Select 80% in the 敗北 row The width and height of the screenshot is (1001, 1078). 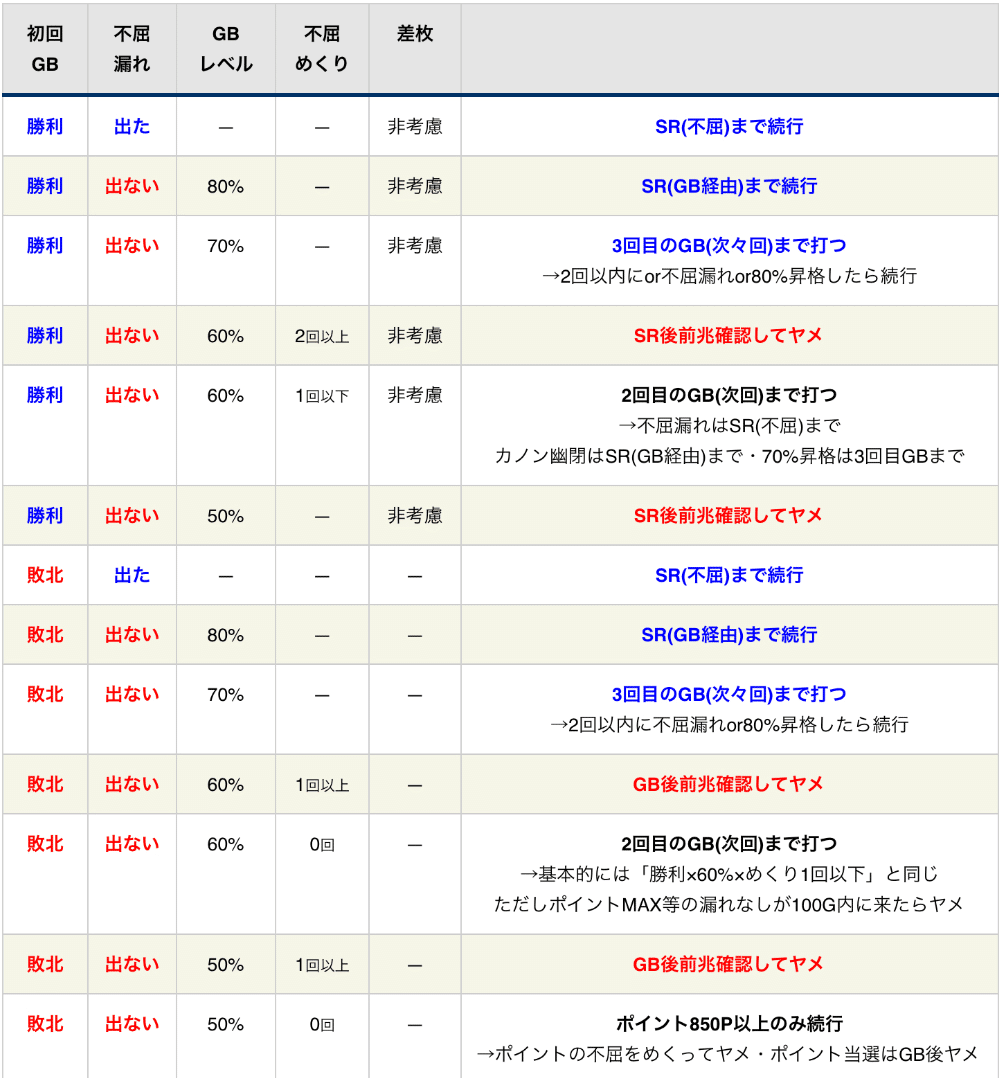226,635
